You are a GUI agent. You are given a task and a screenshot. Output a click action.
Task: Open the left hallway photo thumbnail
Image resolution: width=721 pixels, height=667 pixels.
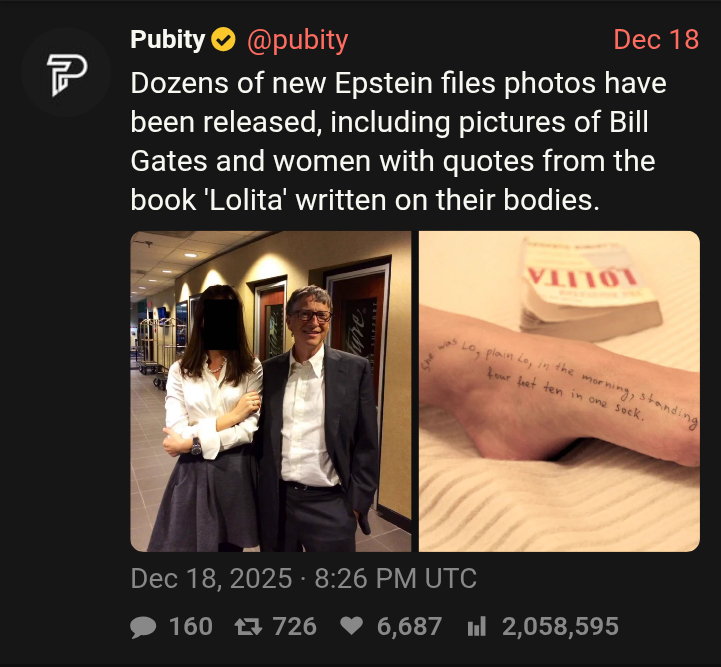[271, 391]
